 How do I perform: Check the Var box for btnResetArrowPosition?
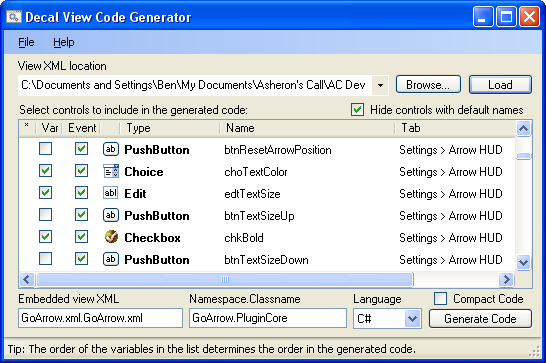[46, 149]
